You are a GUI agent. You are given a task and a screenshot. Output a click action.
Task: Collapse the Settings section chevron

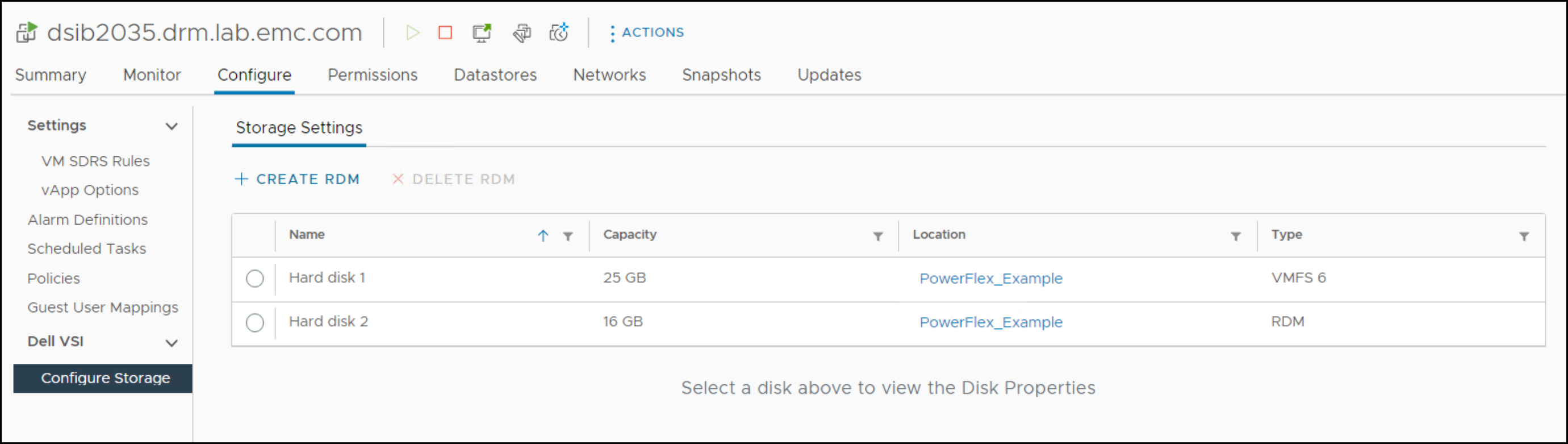click(173, 126)
